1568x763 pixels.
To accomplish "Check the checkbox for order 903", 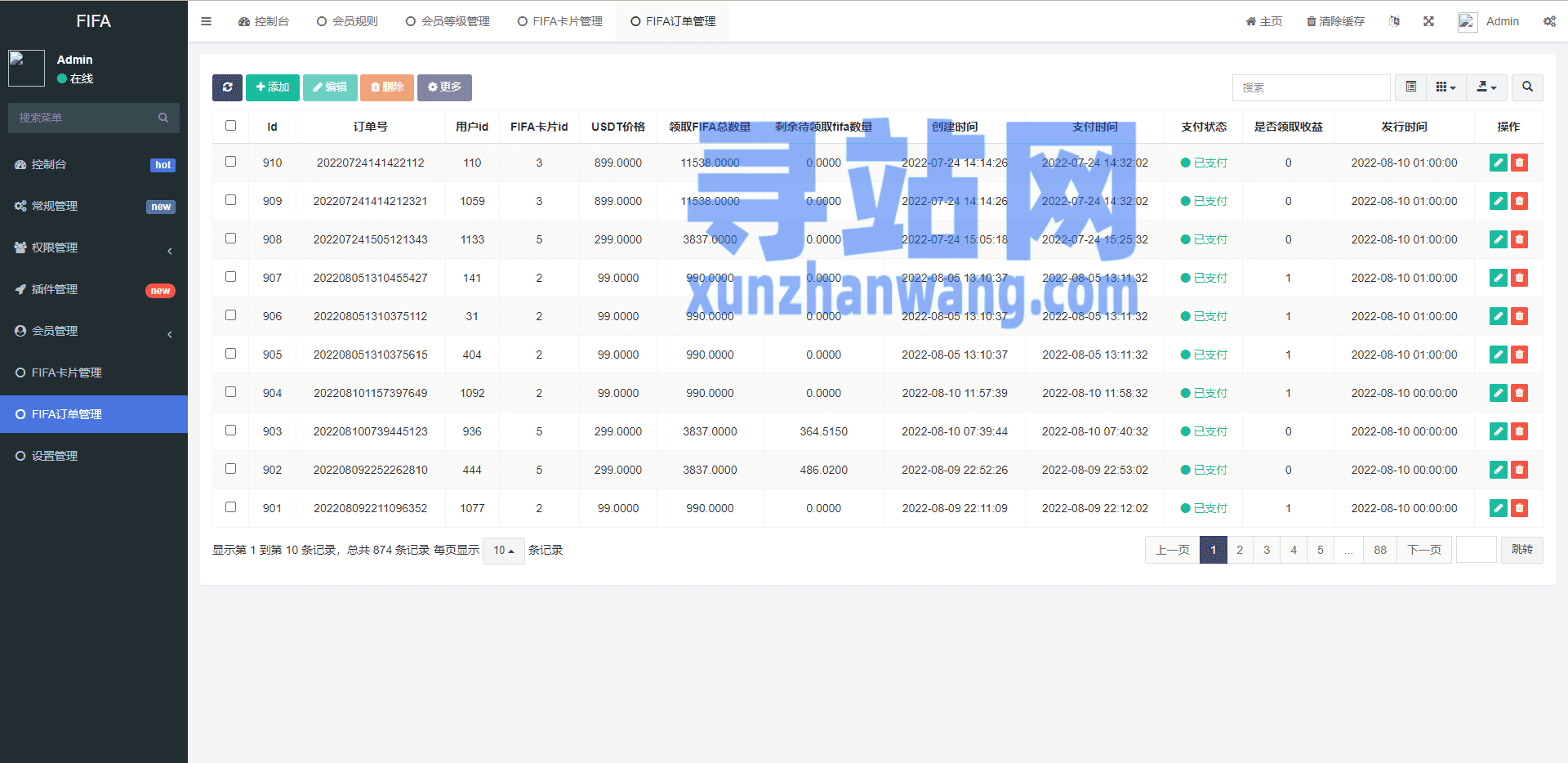I will [x=230, y=431].
